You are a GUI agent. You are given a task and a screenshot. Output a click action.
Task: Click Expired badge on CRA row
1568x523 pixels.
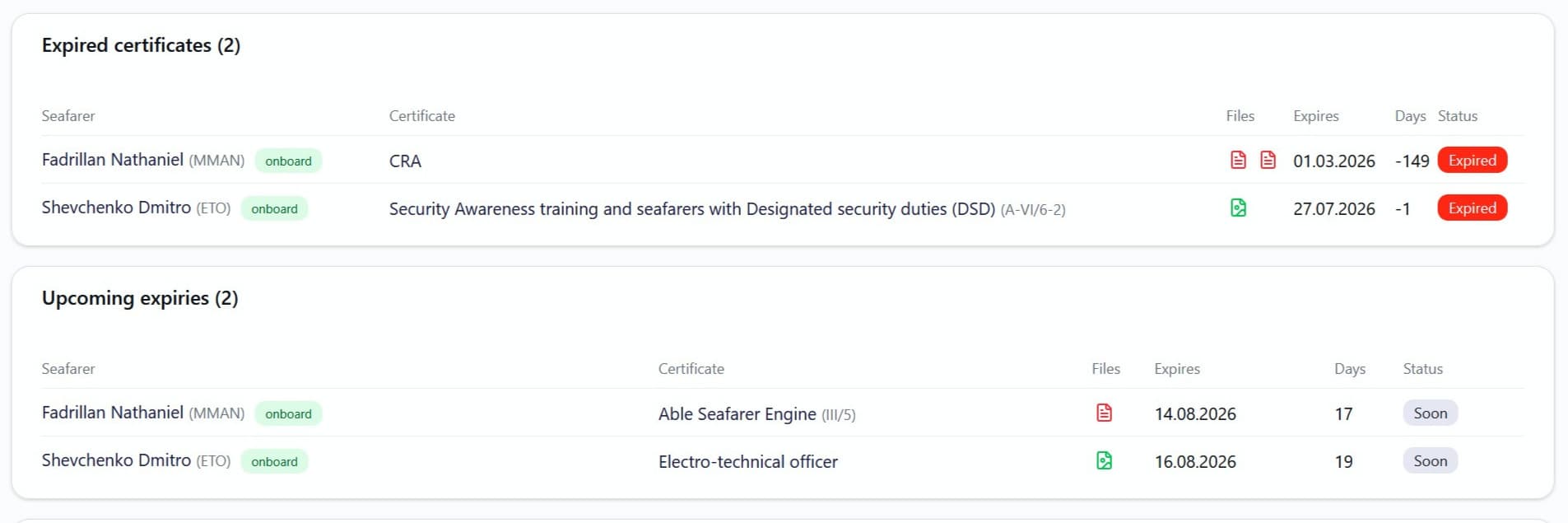click(1472, 161)
